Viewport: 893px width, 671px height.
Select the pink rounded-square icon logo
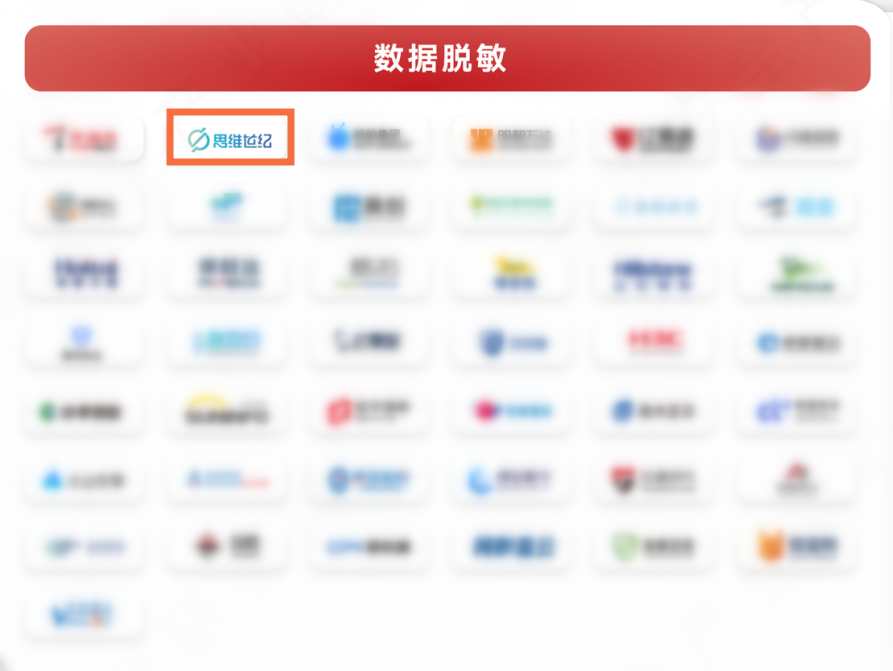[368, 410]
